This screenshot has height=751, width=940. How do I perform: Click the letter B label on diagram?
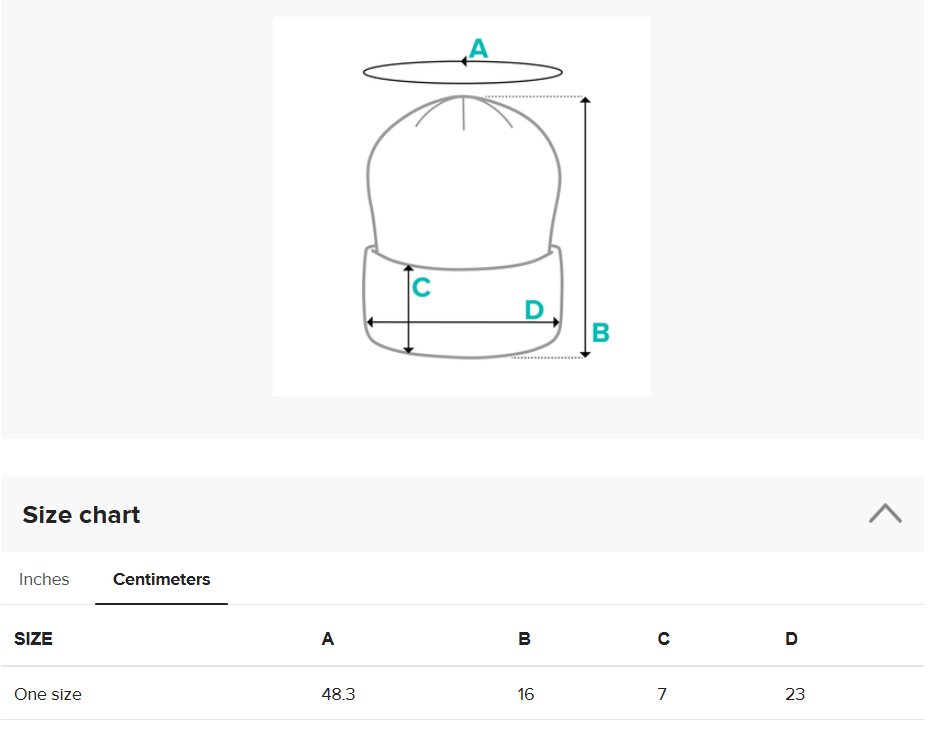[601, 333]
